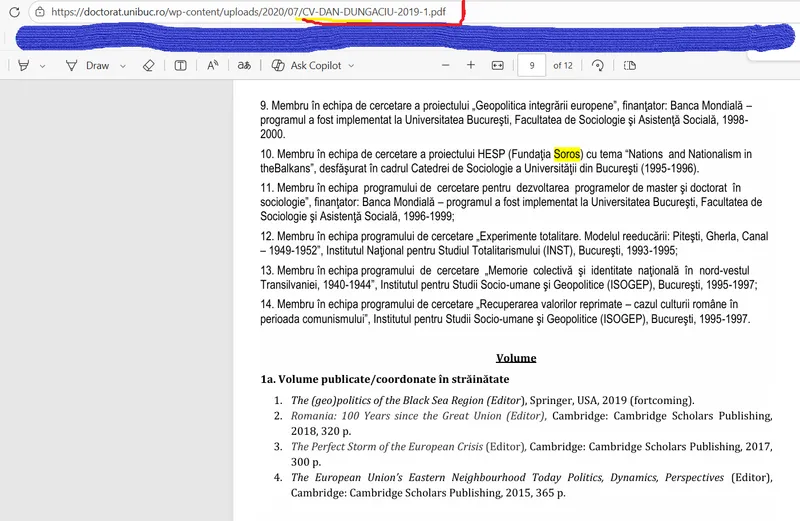
Task: Zoom out with the minus button
Action: [446, 66]
